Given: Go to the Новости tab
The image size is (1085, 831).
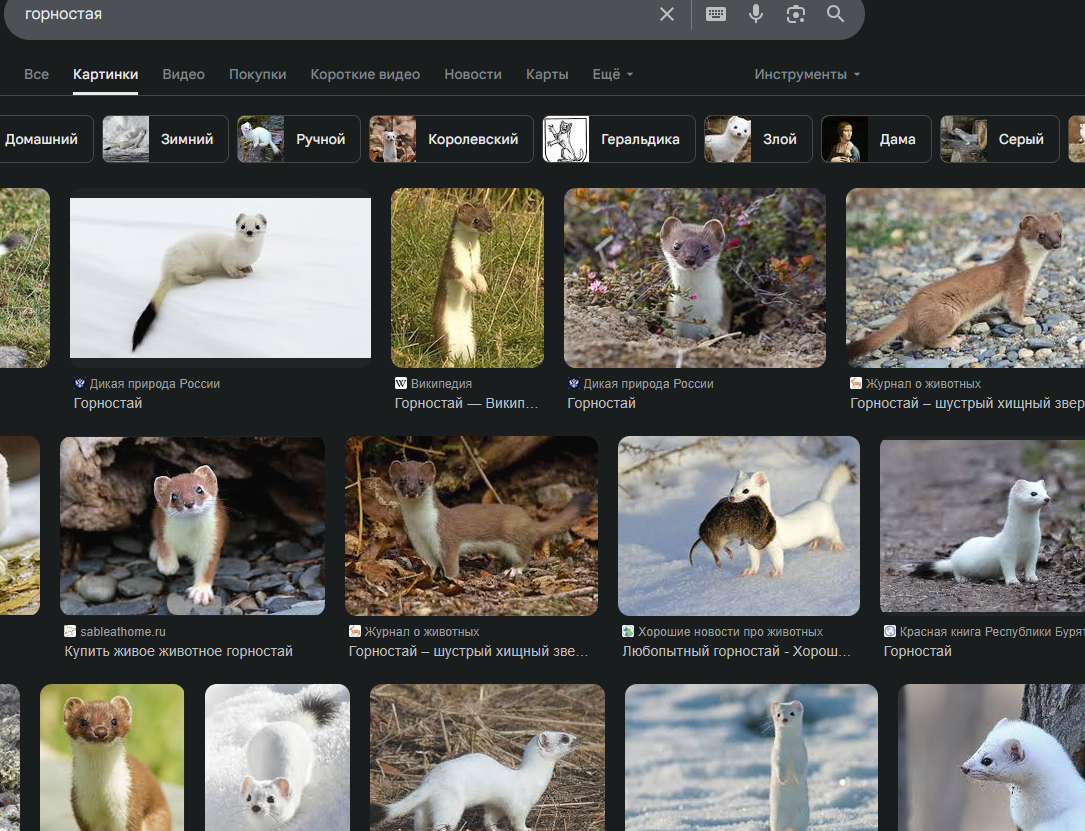Looking at the screenshot, I should tap(473, 74).
